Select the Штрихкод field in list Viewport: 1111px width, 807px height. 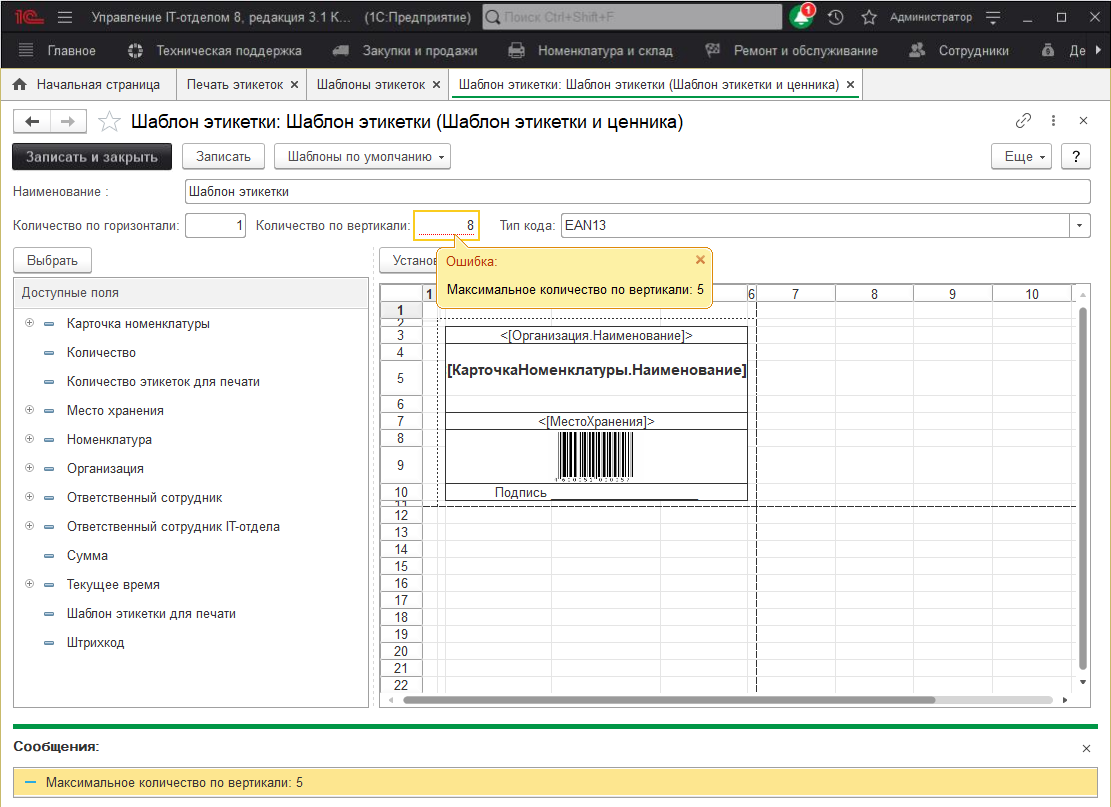95,643
